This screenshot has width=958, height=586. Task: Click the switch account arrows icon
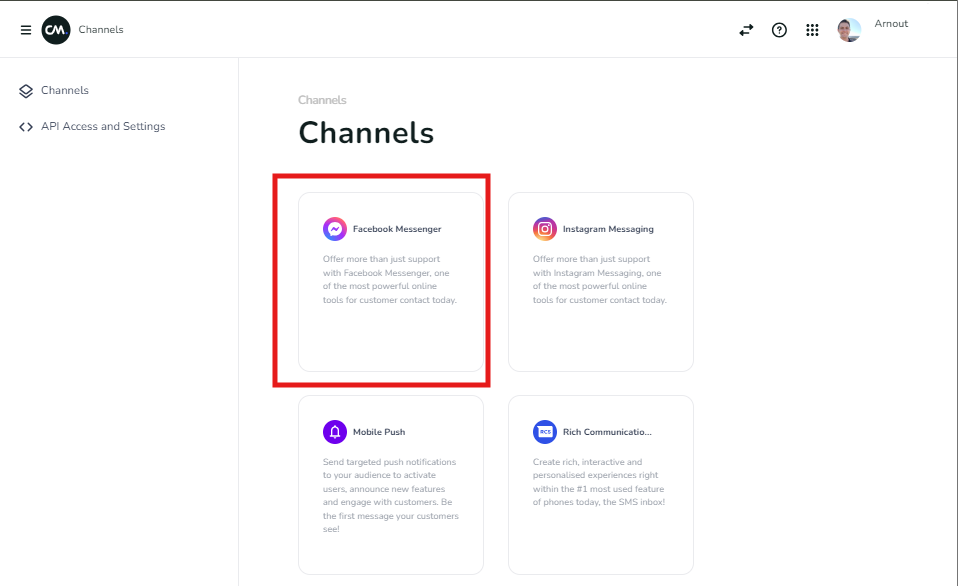746,30
